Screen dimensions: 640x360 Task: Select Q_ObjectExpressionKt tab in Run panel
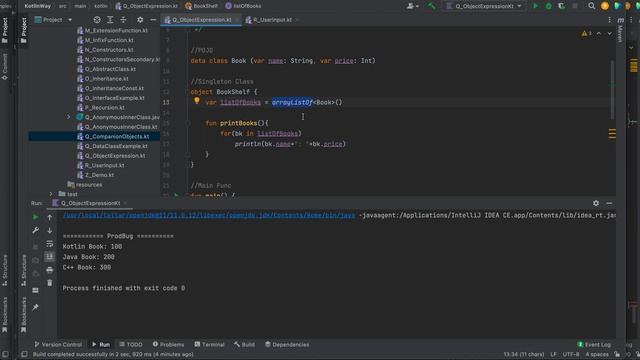90,203
